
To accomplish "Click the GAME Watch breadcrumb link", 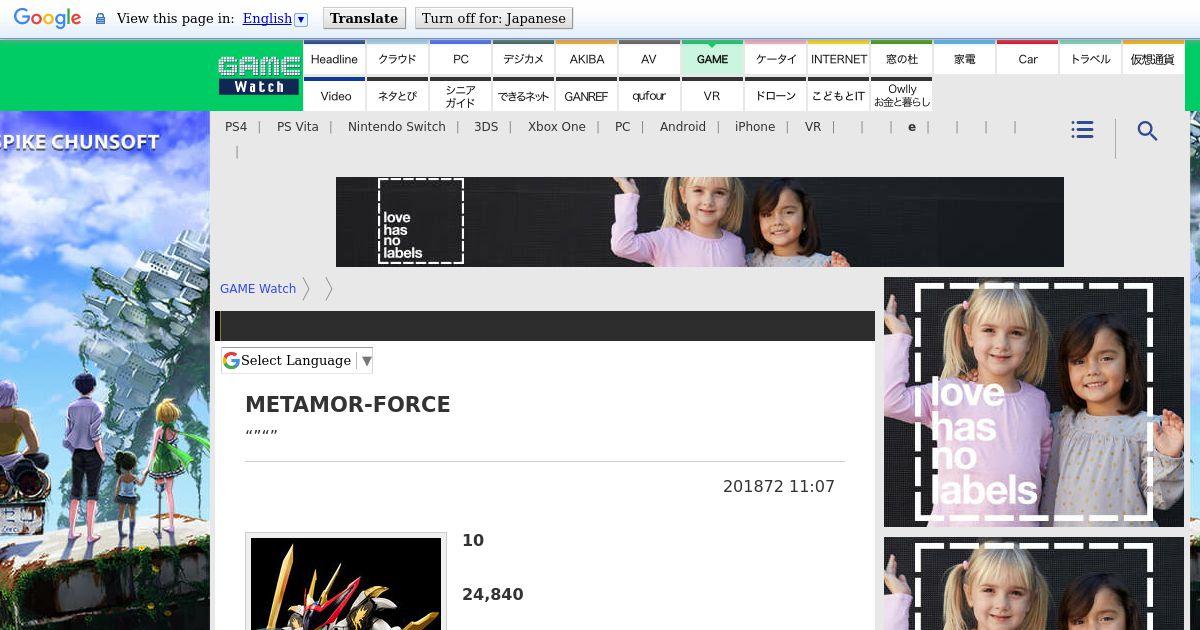I will coord(258,288).
